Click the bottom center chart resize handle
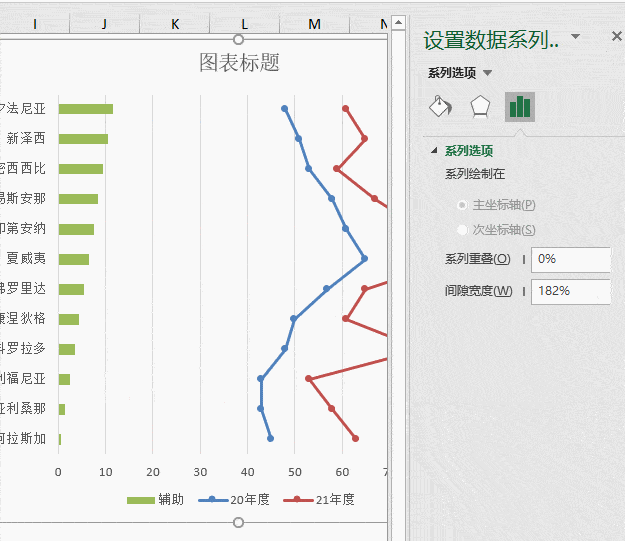This screenshot has height=541, width=625. pos(238,522)
